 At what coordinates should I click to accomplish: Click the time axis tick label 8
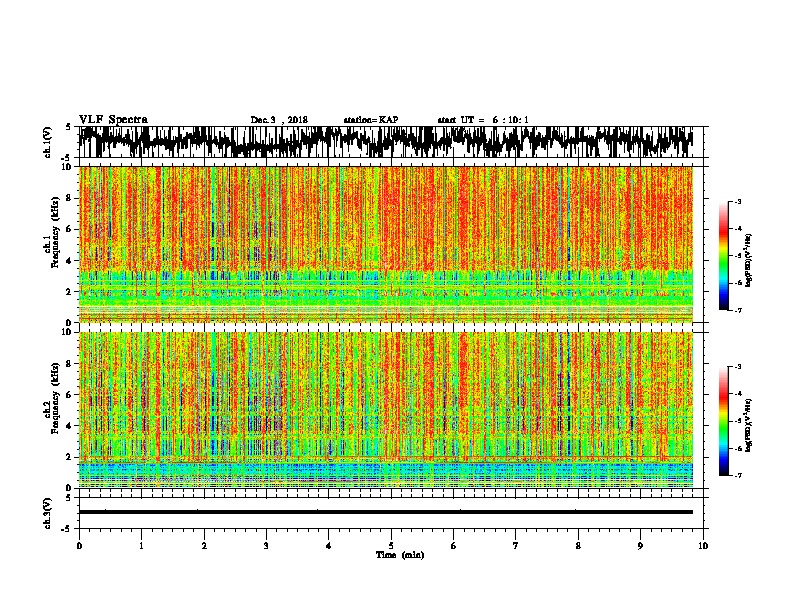tap(578, 546)
